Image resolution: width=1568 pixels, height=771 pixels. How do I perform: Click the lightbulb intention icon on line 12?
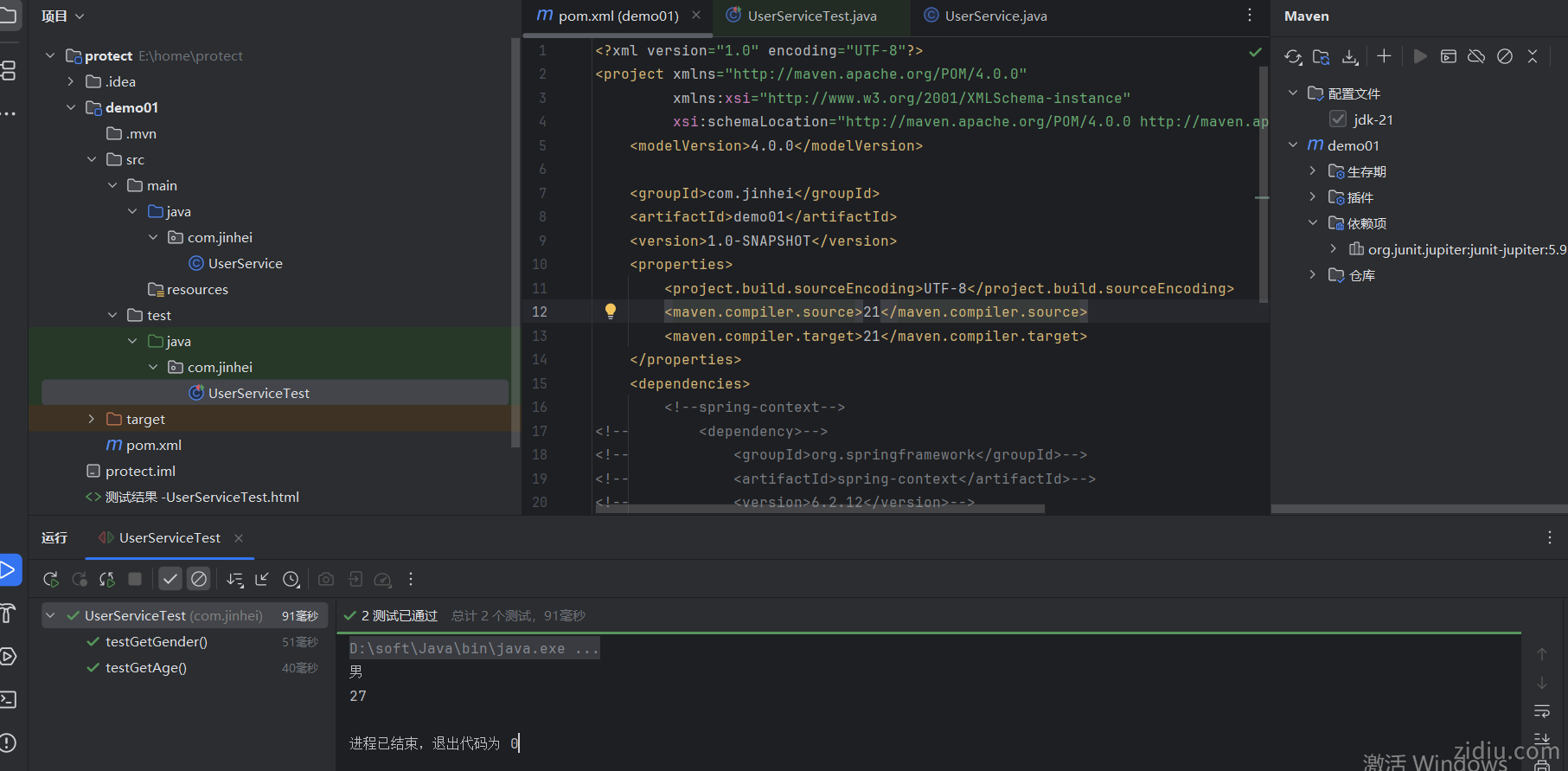coord(611,312)
